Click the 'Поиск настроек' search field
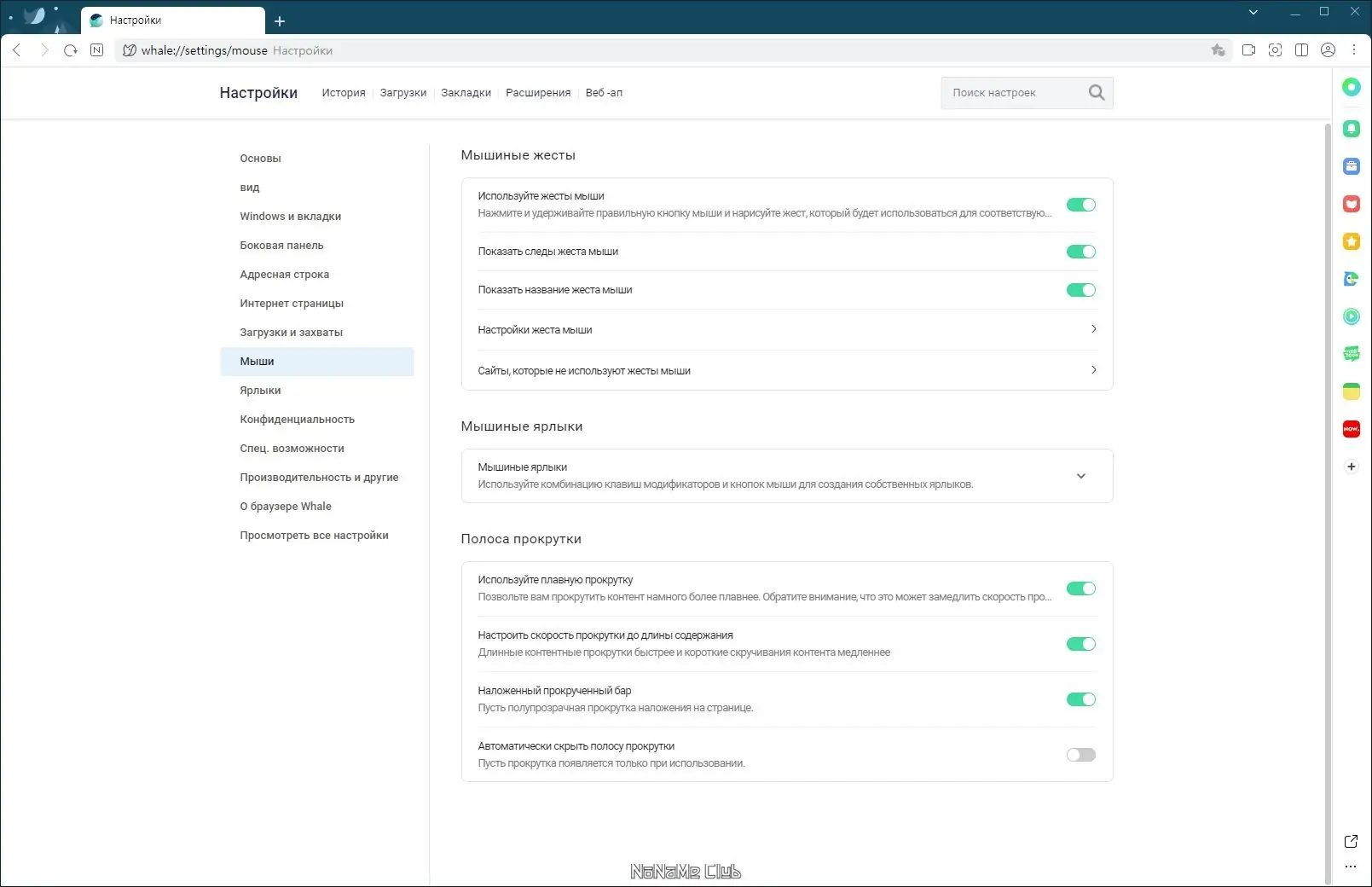Image resolution: width=1372 pixels, height=887 pixels. [x=1015, y=93]
